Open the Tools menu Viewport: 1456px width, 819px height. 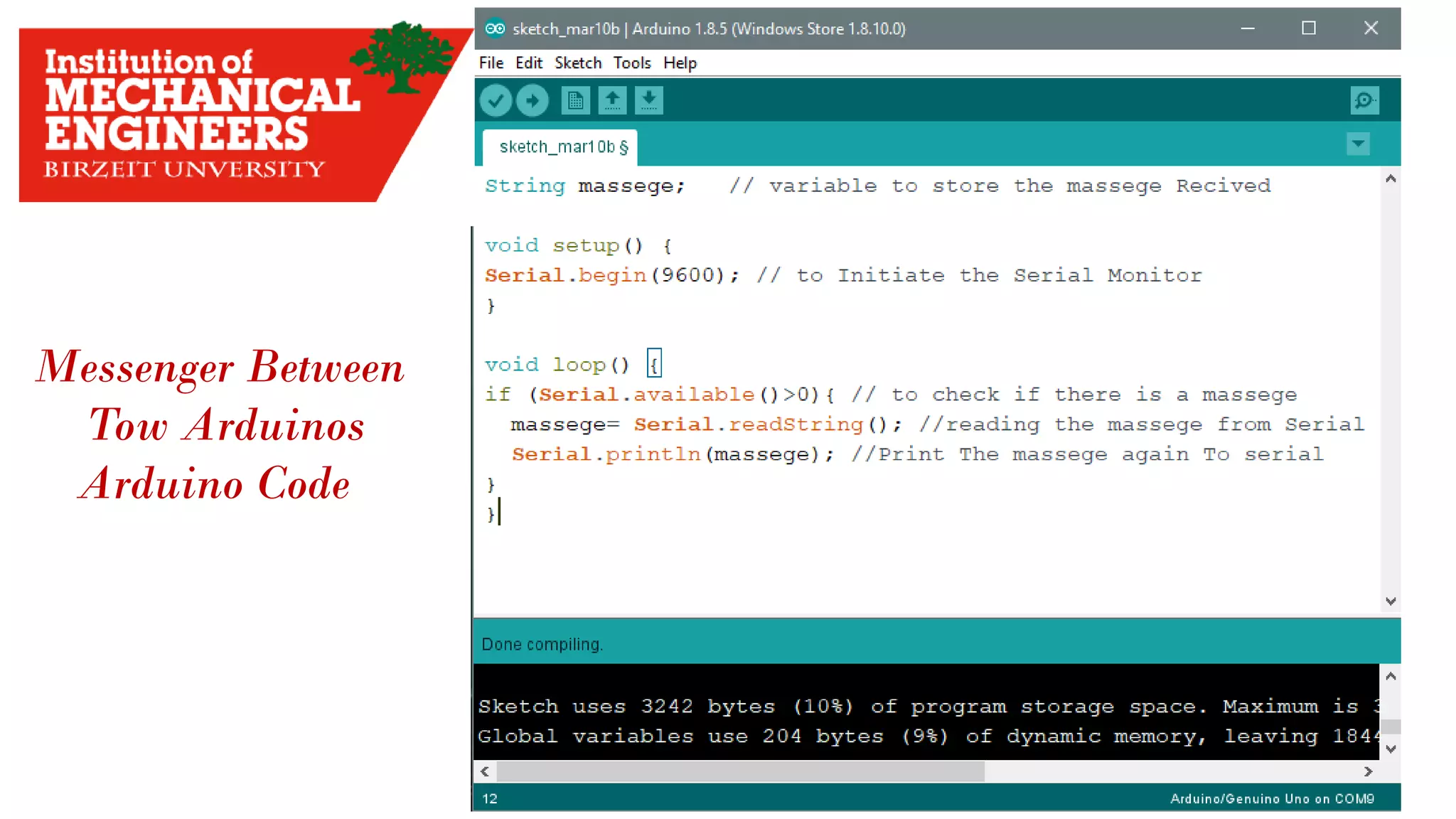point(632,63)
